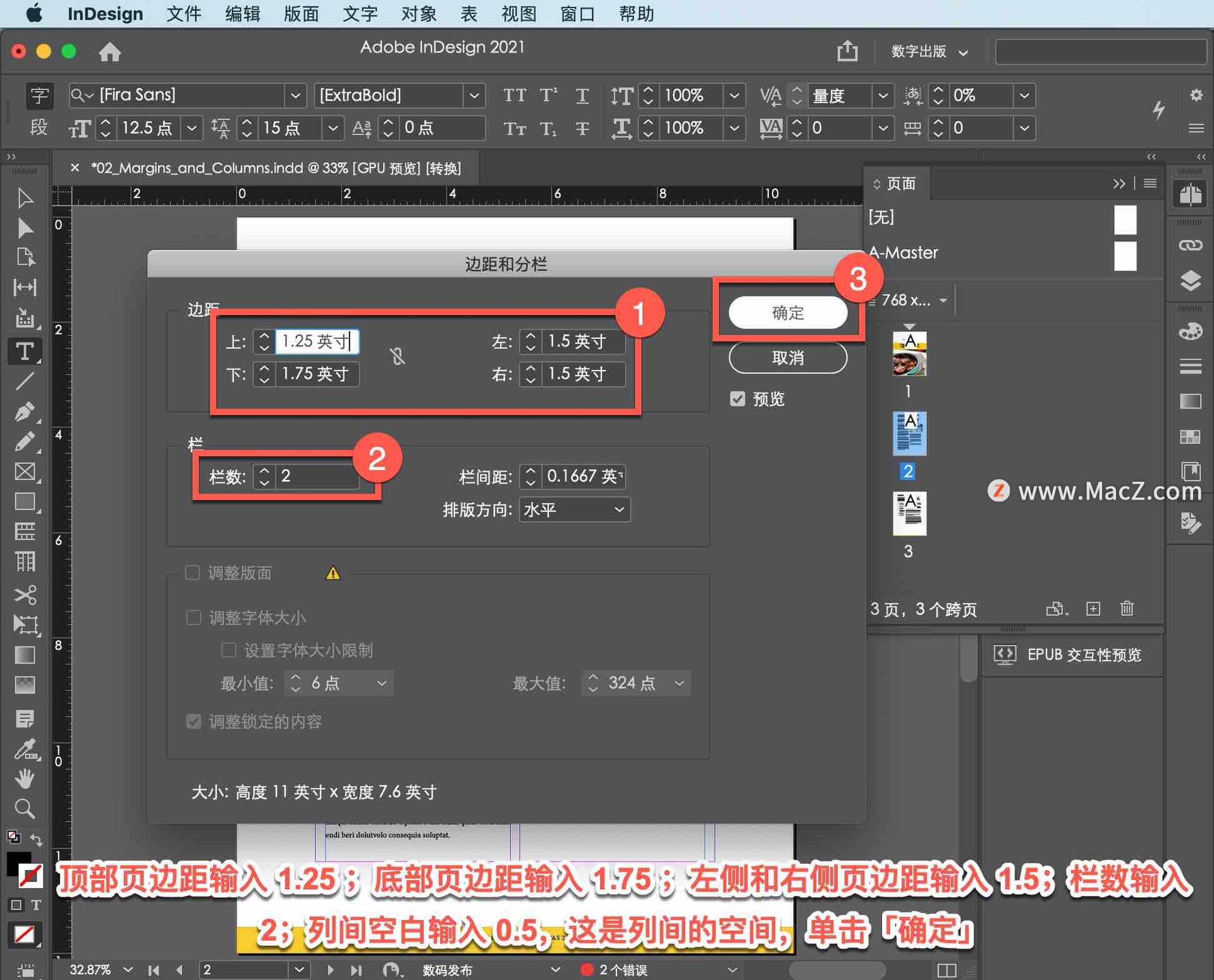This screenshot has height=980, width=1214.
Task: Go to first page button
Action: coord(154,970)
